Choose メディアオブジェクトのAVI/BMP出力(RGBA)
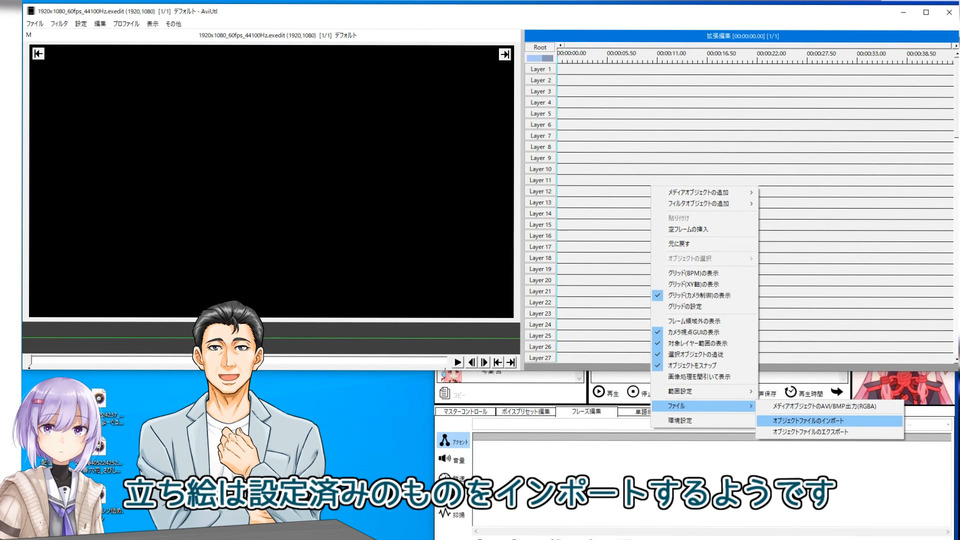Screen dimensions: 960x540 [830, 407]
